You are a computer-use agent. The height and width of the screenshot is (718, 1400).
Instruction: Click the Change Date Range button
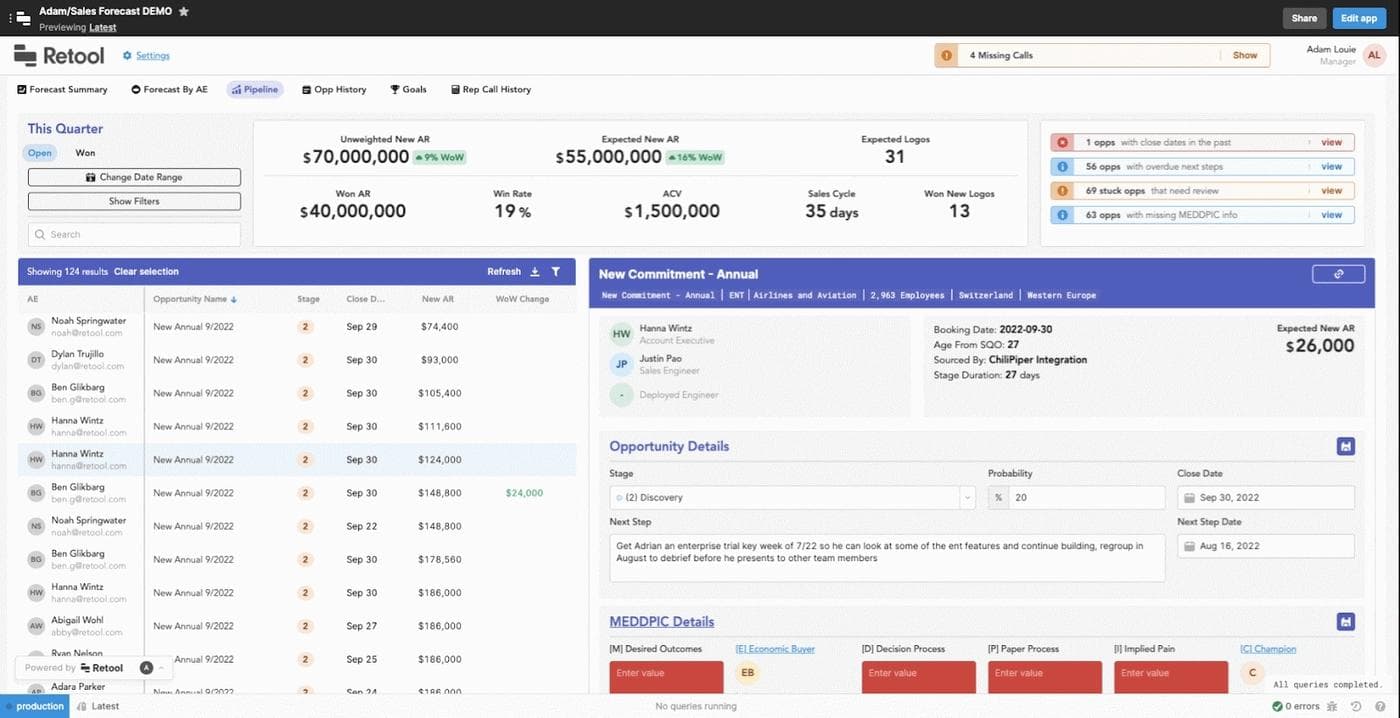tap(134, 177)
